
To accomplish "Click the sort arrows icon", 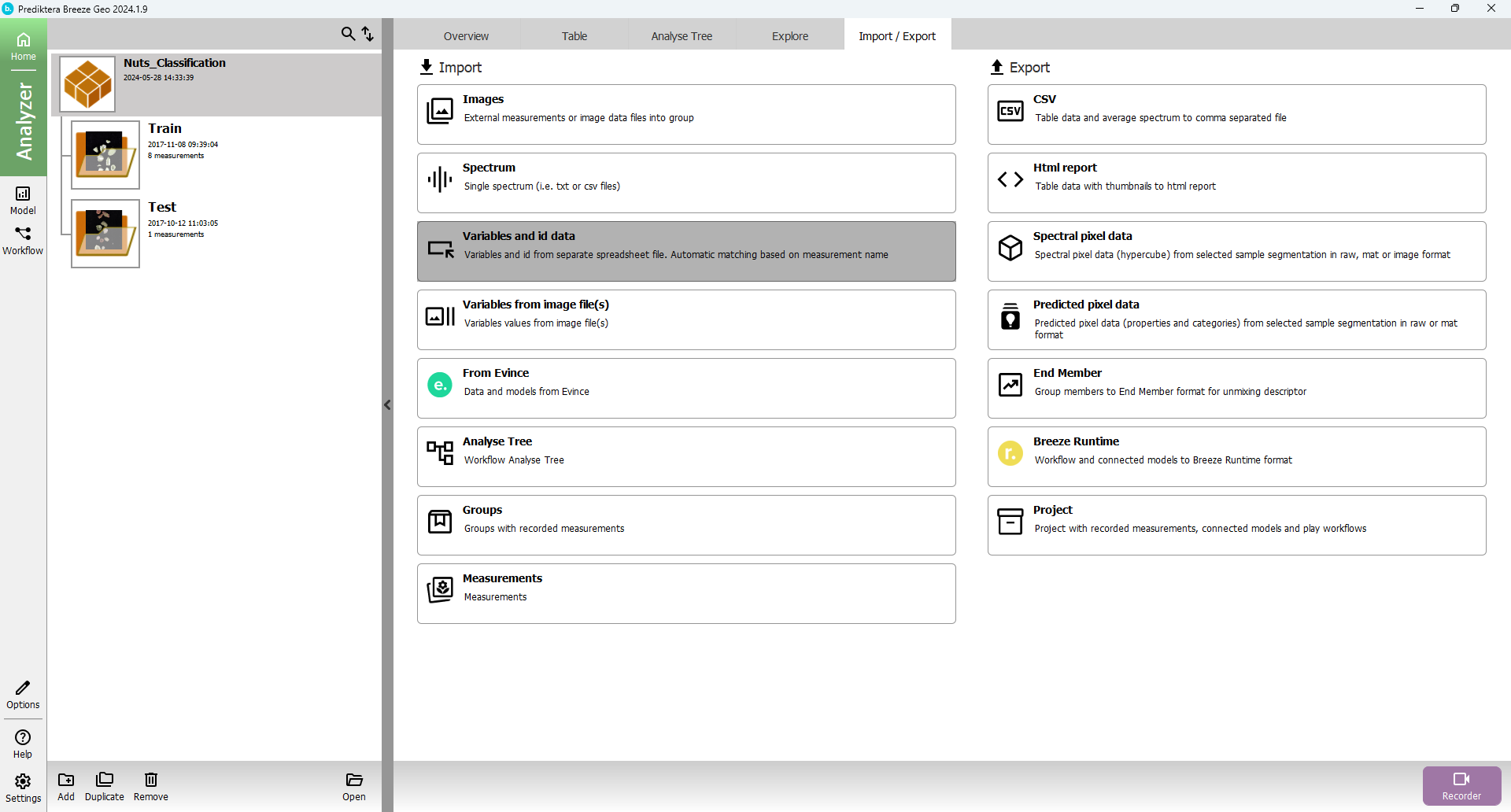I will 368,34.
